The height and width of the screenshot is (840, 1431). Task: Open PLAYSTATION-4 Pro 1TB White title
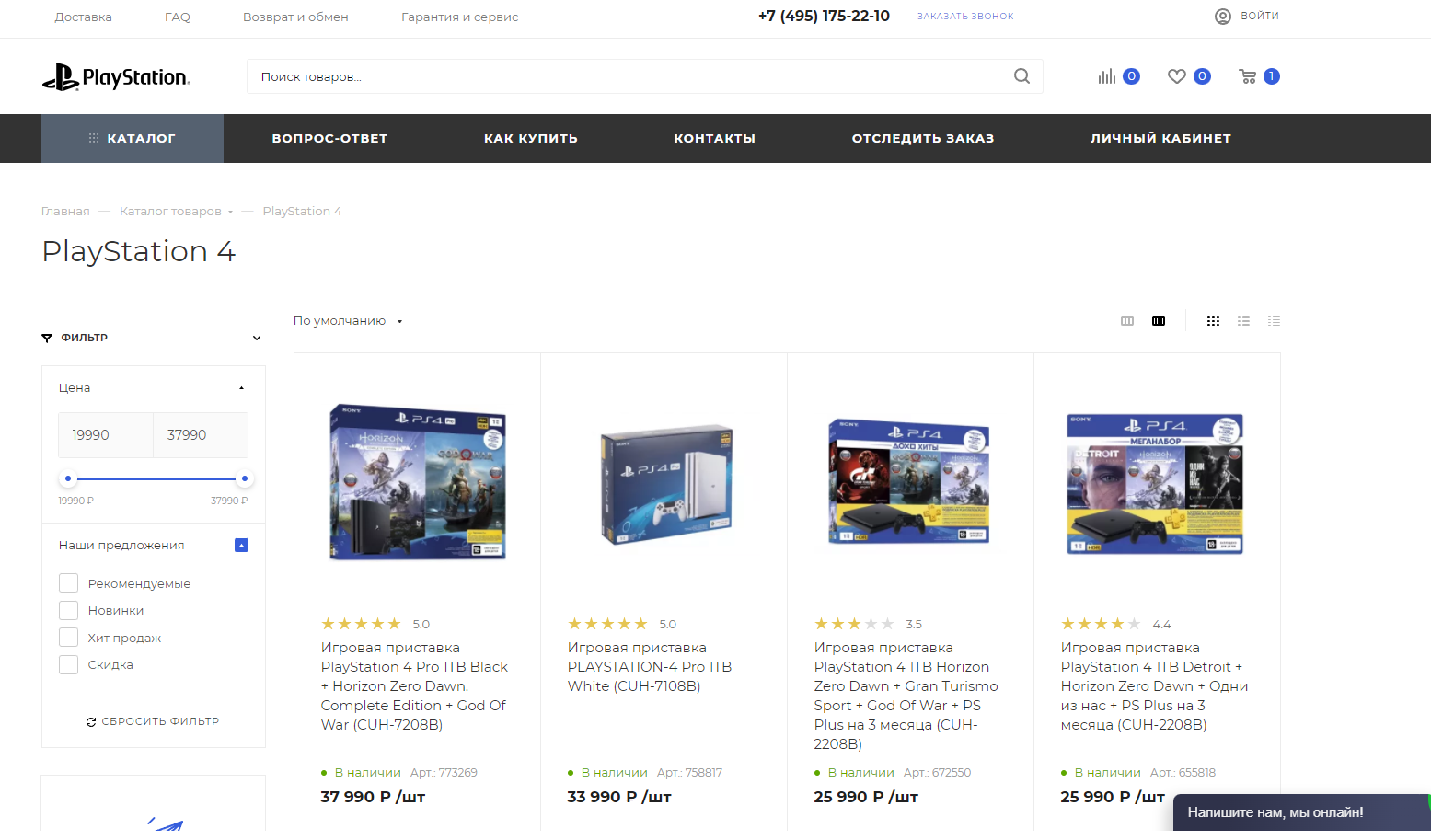click(x=650, y=667)
